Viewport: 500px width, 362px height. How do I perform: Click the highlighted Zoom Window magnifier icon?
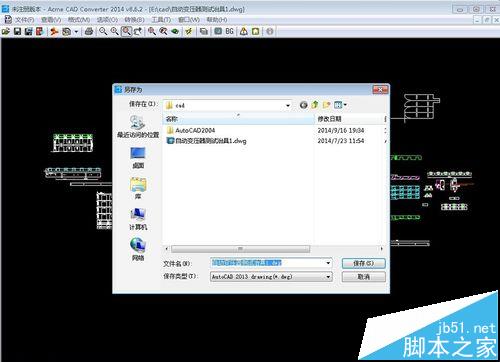coord(126,31)
